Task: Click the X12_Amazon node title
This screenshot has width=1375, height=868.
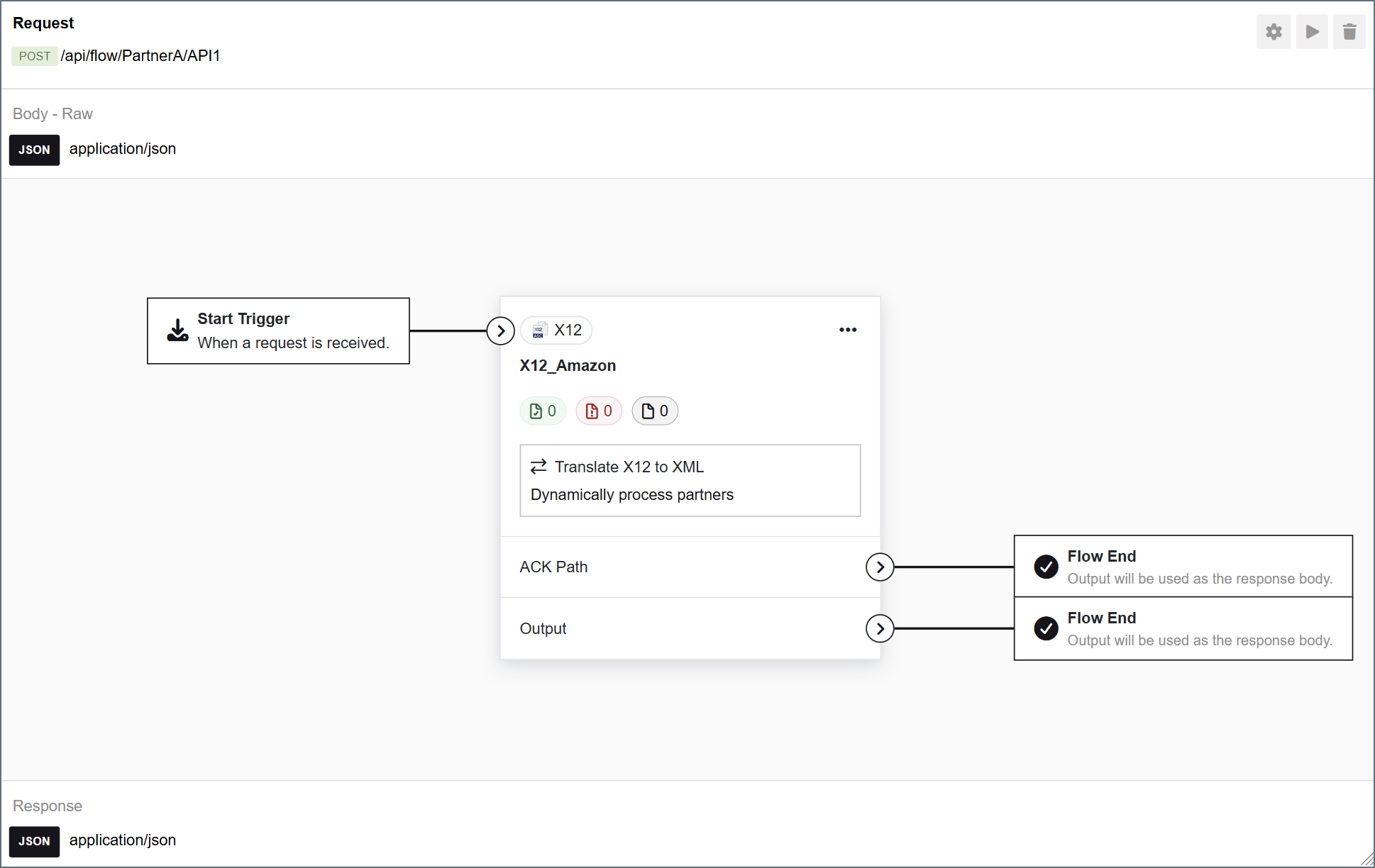Action: pos(568,366)
